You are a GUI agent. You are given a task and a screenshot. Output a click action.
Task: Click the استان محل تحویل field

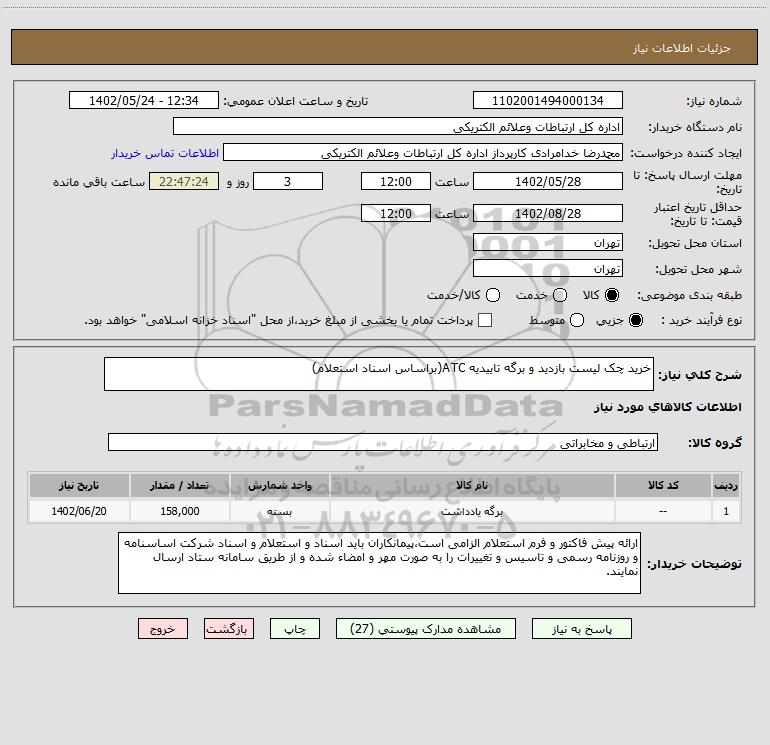548,243
